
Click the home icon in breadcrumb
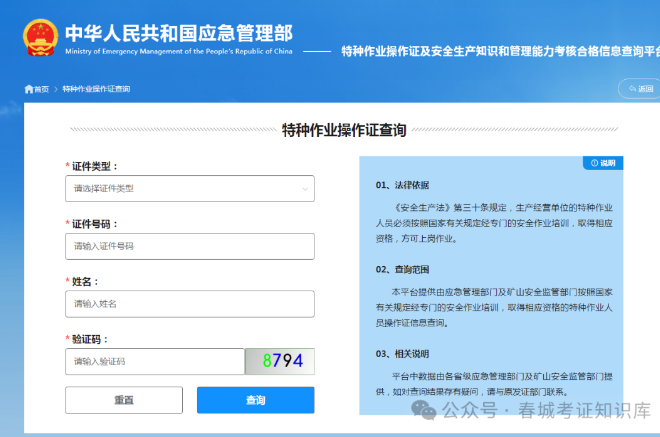[x=29, y=89]
